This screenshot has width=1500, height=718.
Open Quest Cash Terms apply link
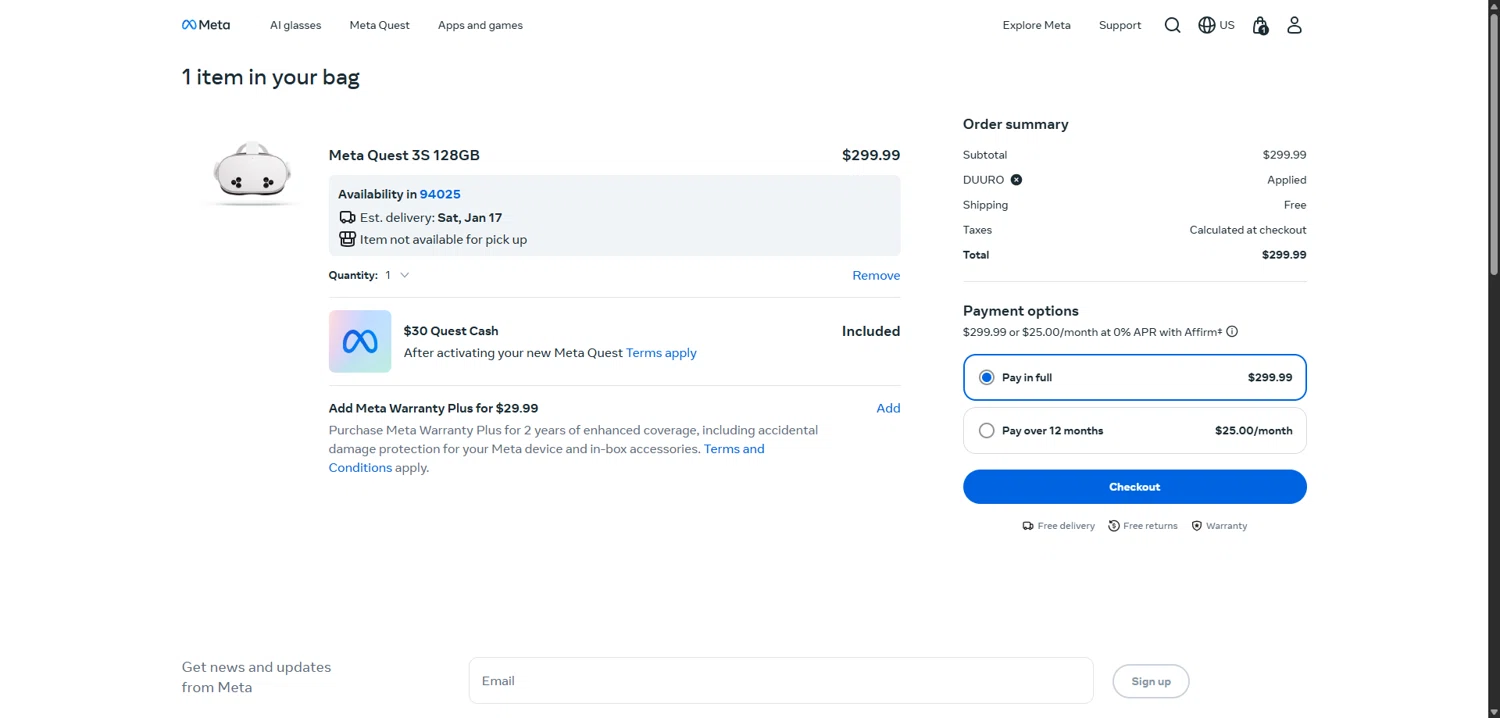coord(661,353)
